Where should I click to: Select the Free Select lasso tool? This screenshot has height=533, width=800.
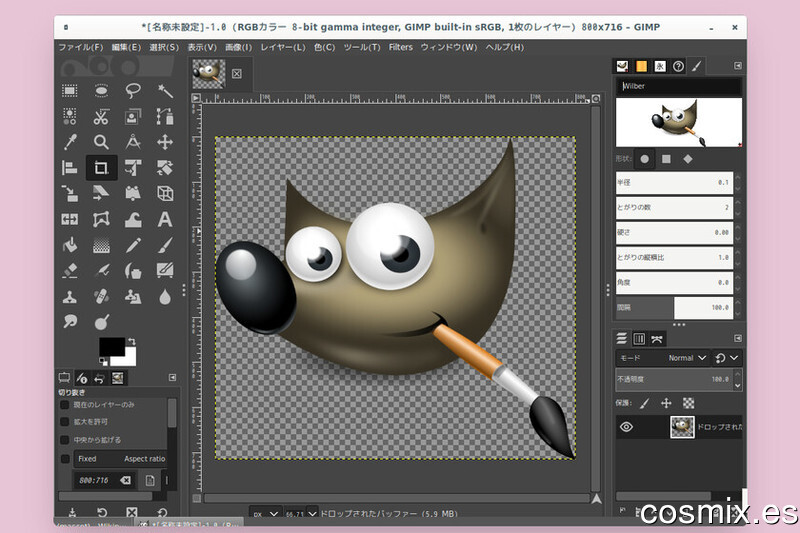[x=133, y=91]
